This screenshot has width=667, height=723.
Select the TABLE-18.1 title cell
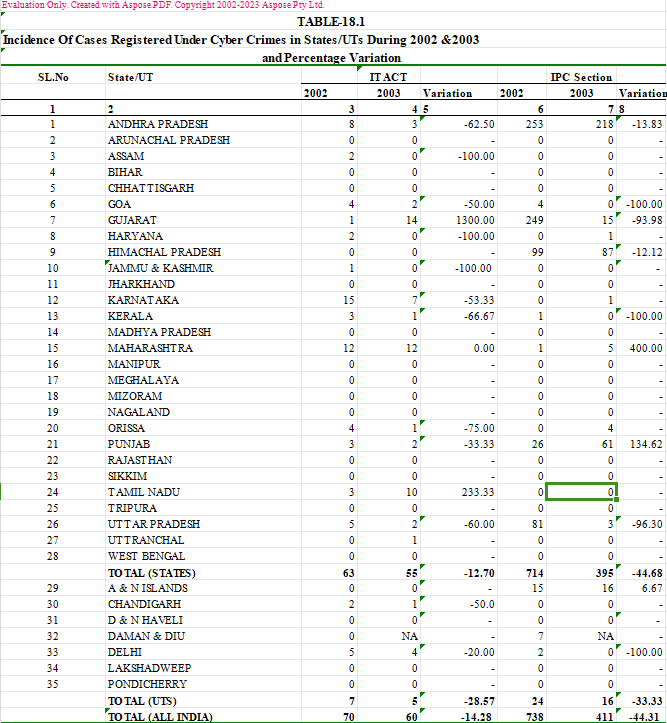click(x=333, y=22)
